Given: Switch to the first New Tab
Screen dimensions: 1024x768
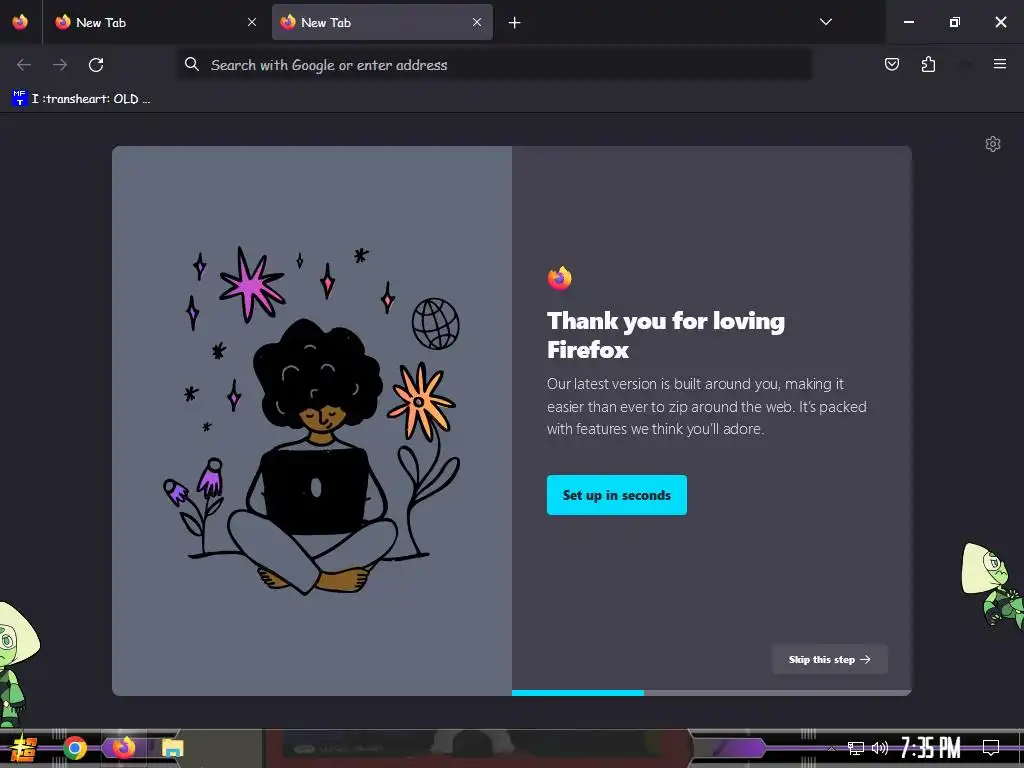Looking at the screenshot, I should click(x=157, y=22).
